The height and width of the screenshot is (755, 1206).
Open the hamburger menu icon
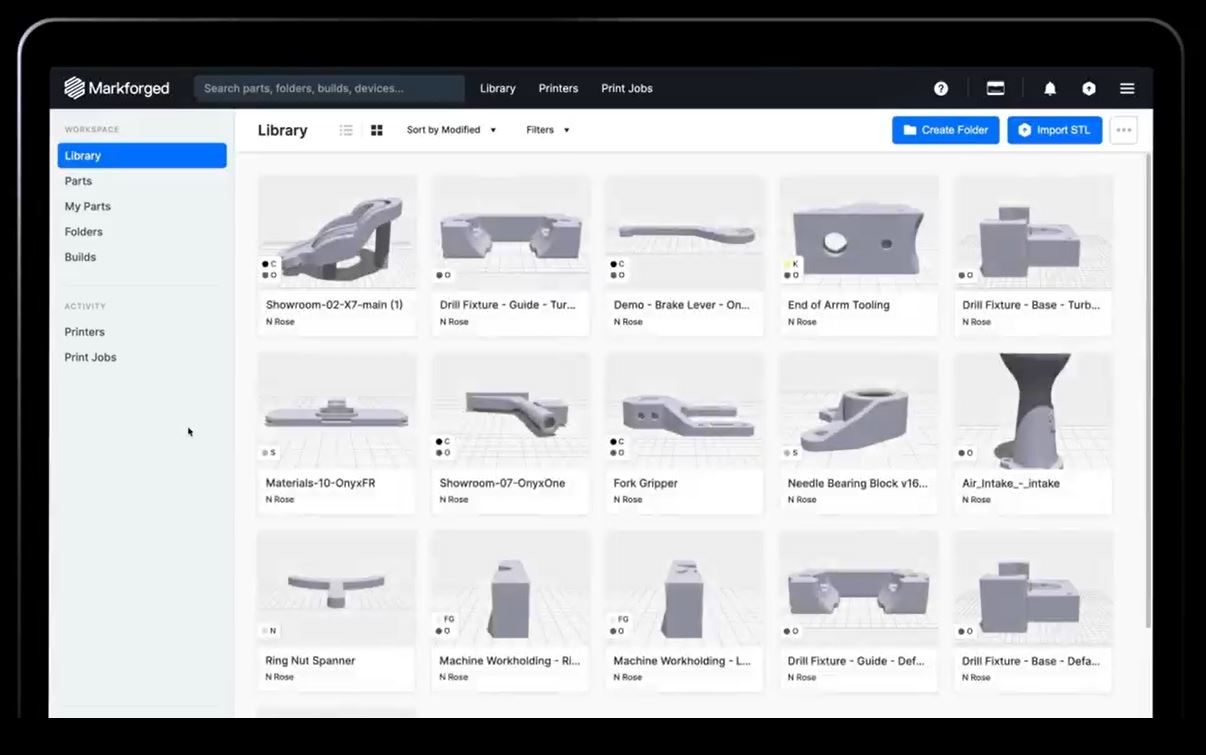[x=1127, y=88]
